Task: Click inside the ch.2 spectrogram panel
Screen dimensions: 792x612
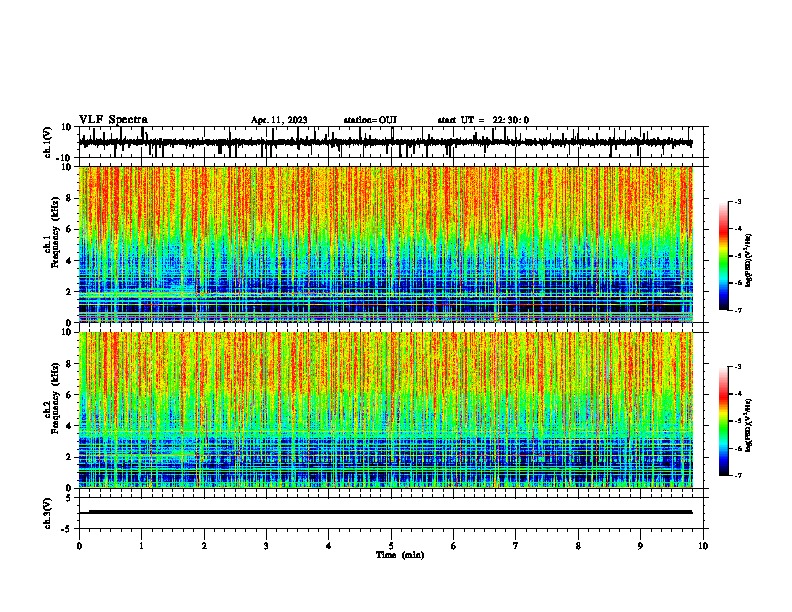Action: pos(386,410)
